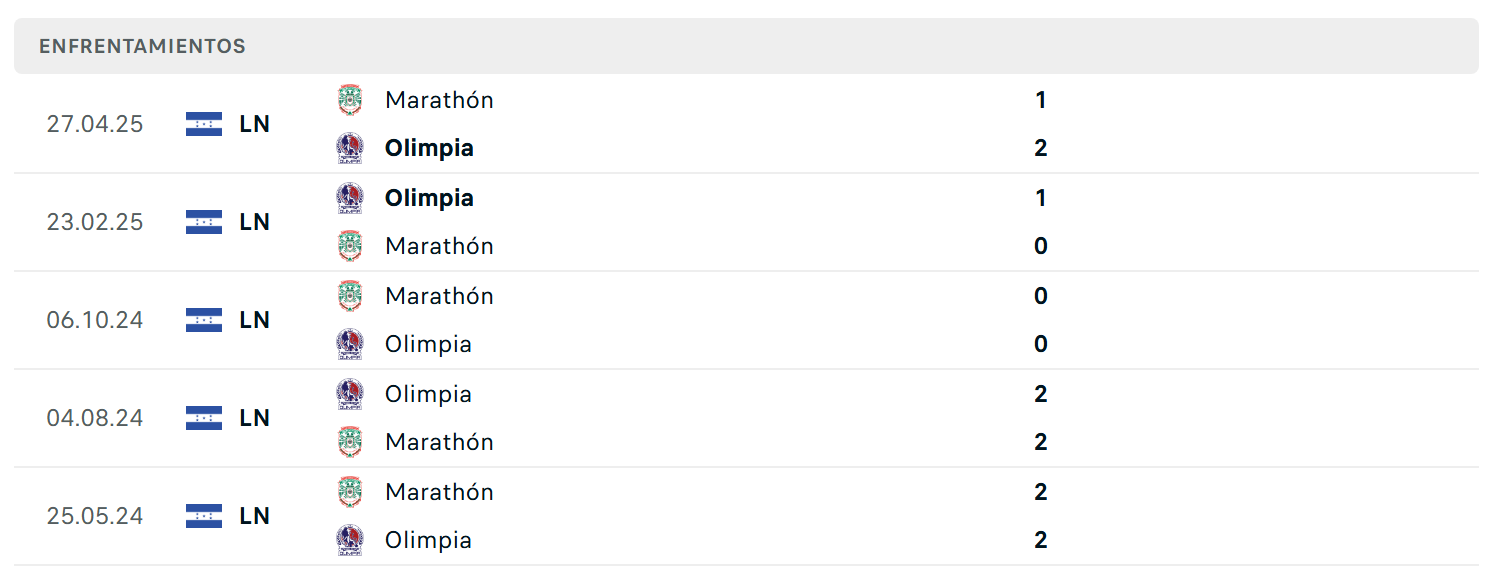Click Honduras flag beside 27.04.25 date
Screen dimensions: 1495x579
click(204, 124)
